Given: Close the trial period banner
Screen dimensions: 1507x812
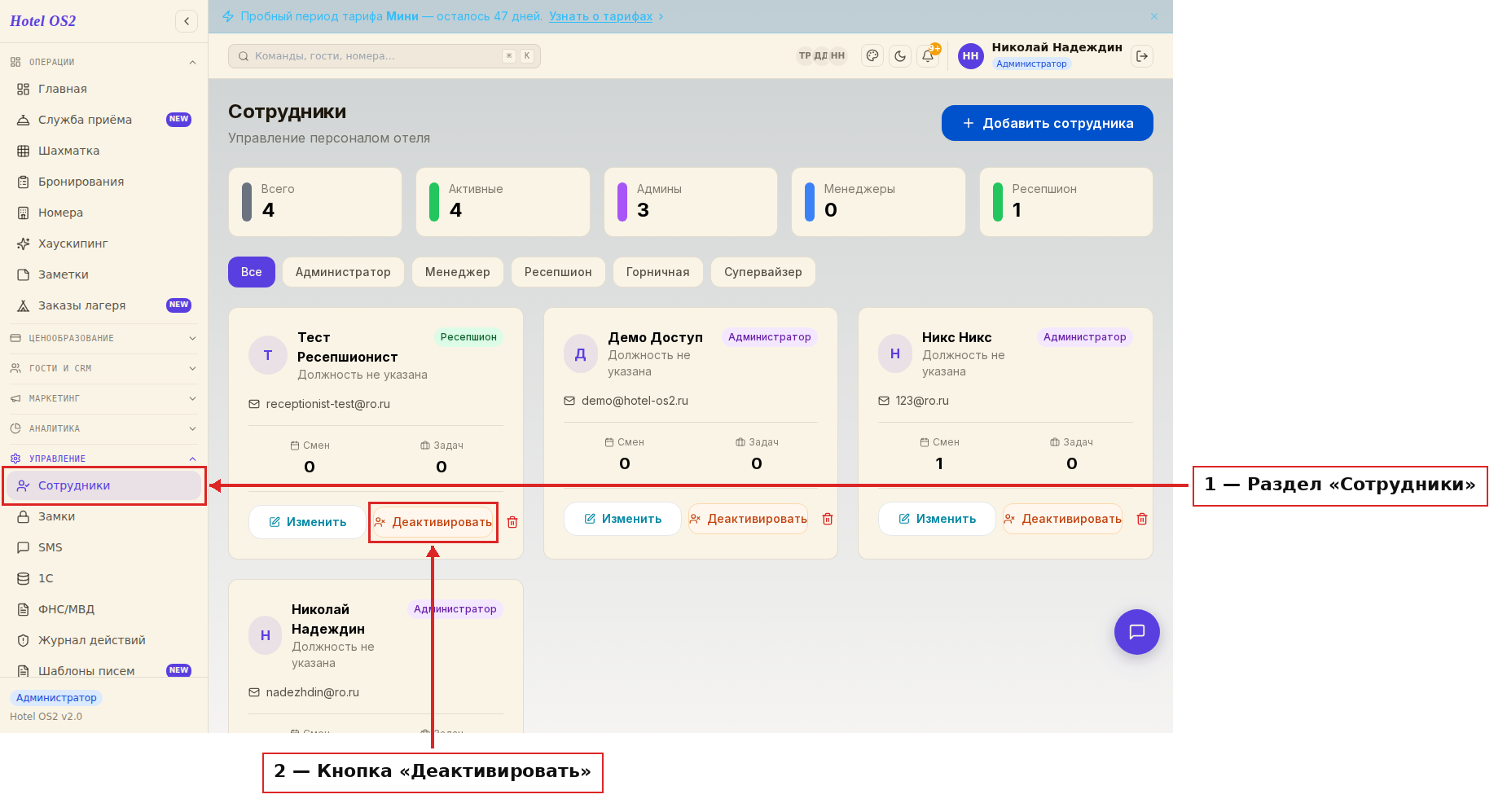Looking at the screenshot, I should pyautogui.click(x=1154, y=16).
